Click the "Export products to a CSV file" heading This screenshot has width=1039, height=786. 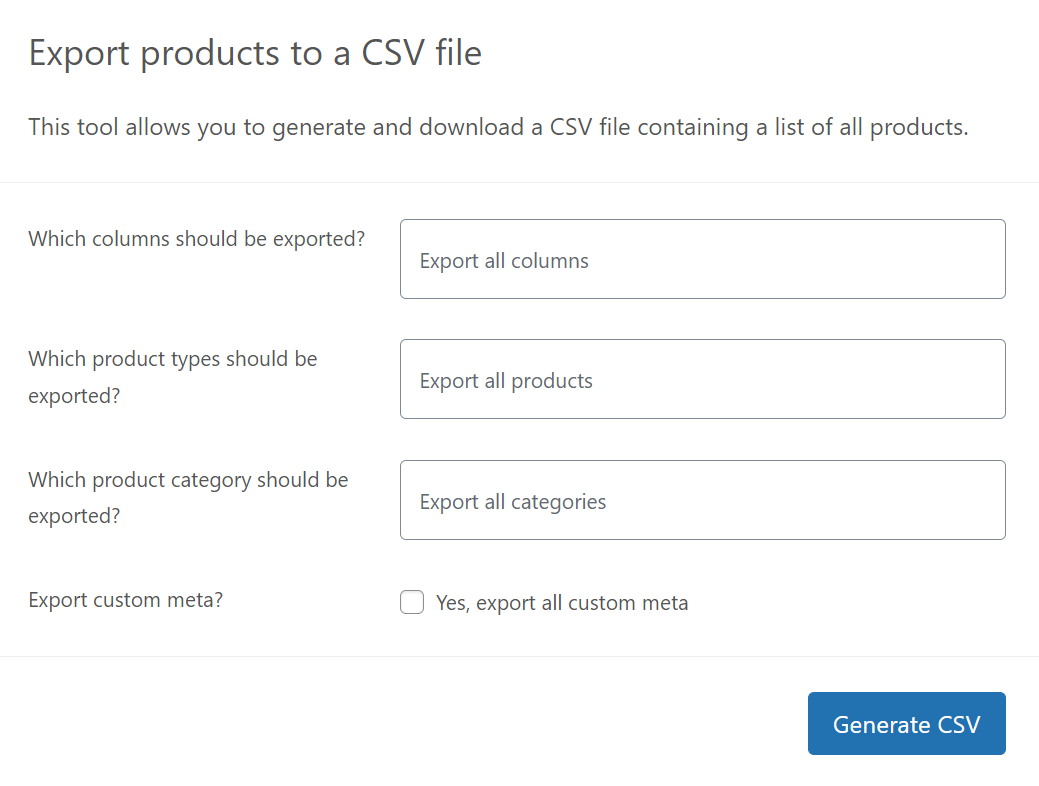(254, 52)
